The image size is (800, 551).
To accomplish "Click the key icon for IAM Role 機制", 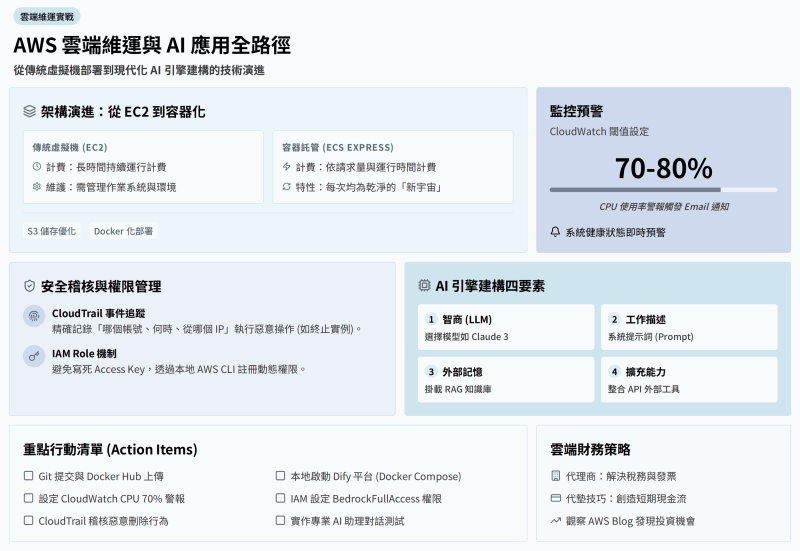I will pos(34,356).
